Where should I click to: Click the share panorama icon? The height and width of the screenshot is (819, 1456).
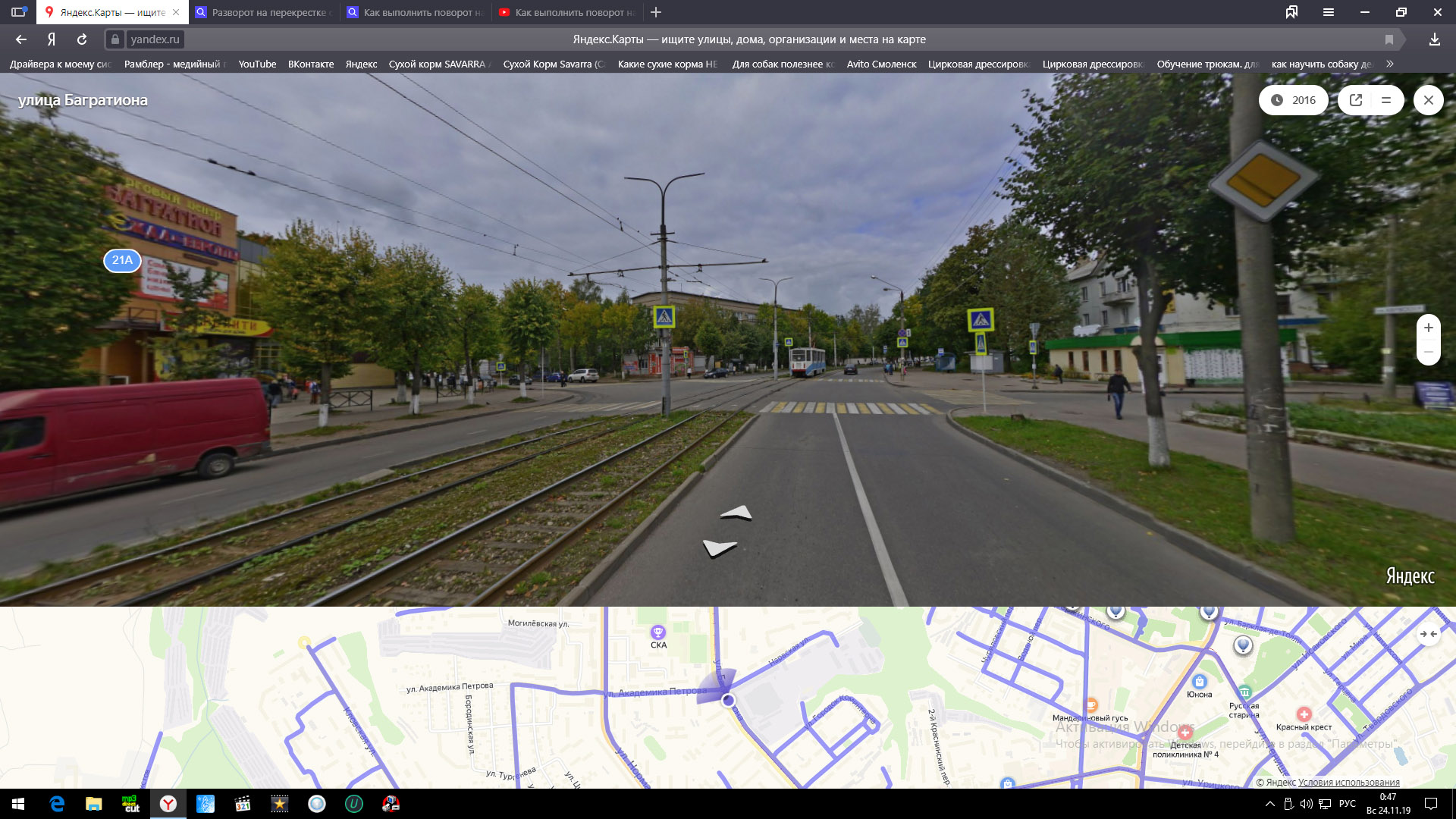[x=1356, y=100]
